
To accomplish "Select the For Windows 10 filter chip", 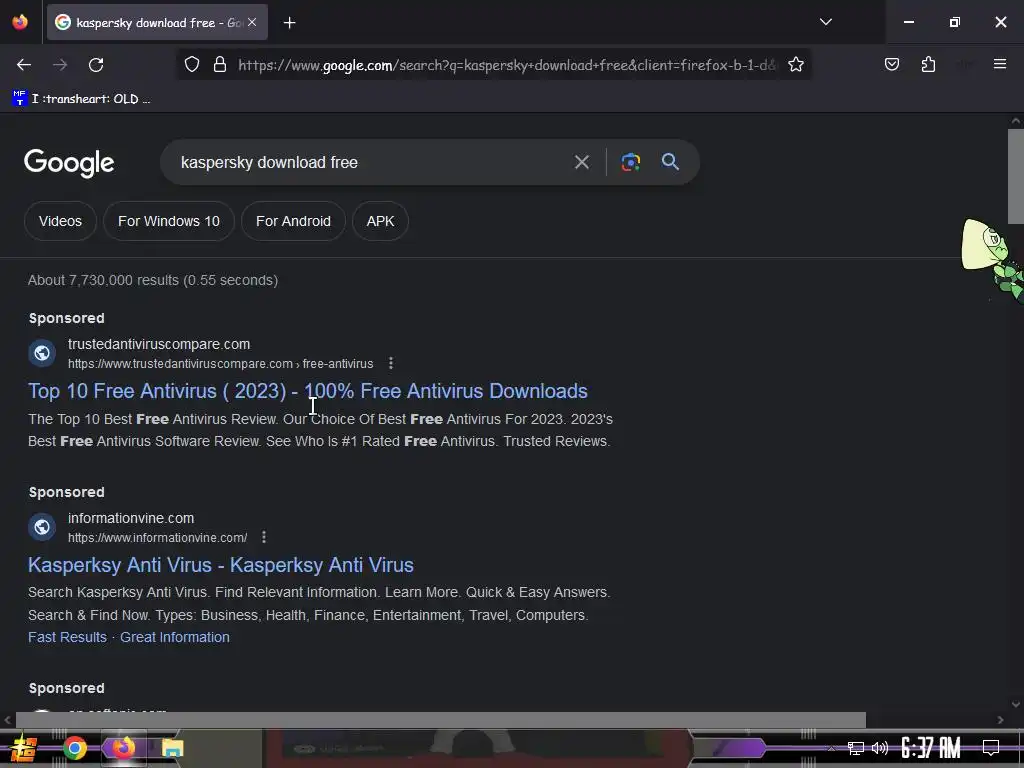I will [168, 221].
